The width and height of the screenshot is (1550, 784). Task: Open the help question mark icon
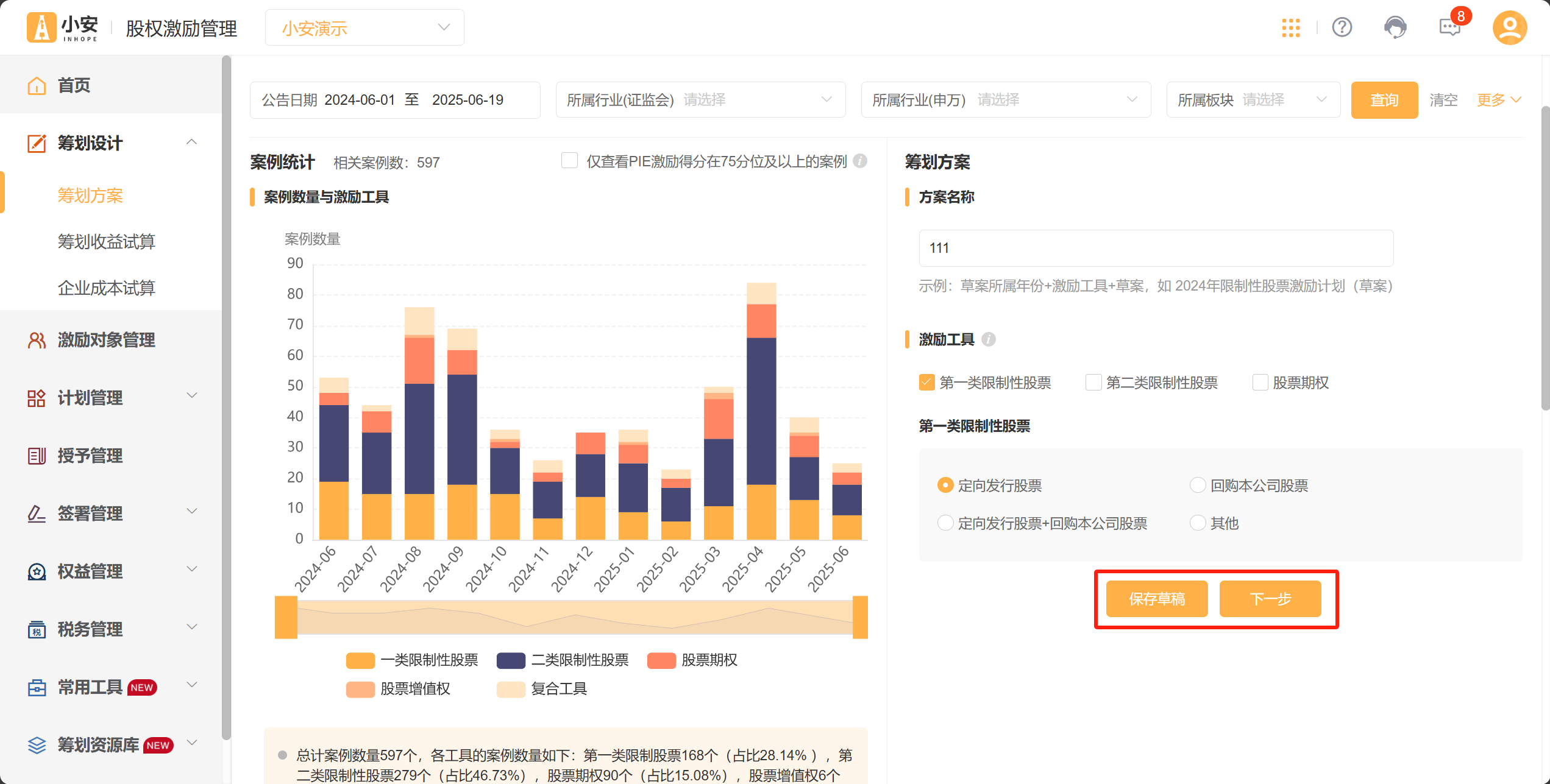pyautogui.click(x=1342, y=27)
